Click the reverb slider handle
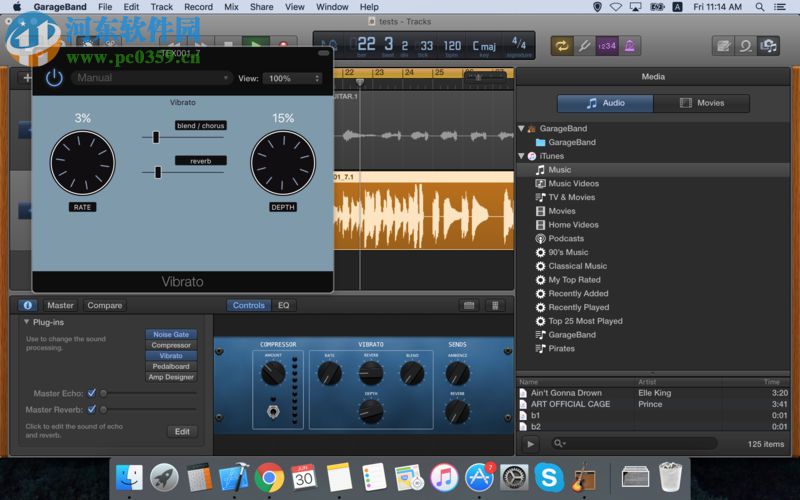 [158, 172]
